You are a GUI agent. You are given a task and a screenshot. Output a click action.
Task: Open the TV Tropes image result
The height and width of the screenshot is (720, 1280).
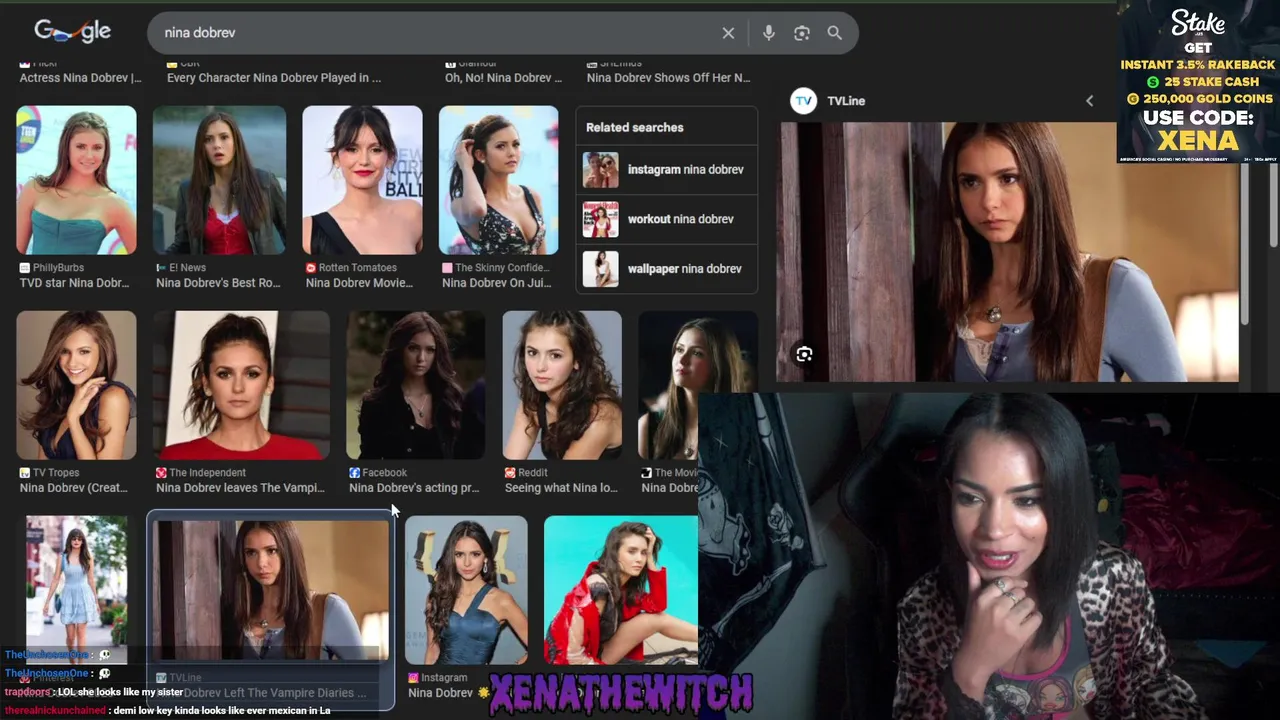(x=76, y=385)
